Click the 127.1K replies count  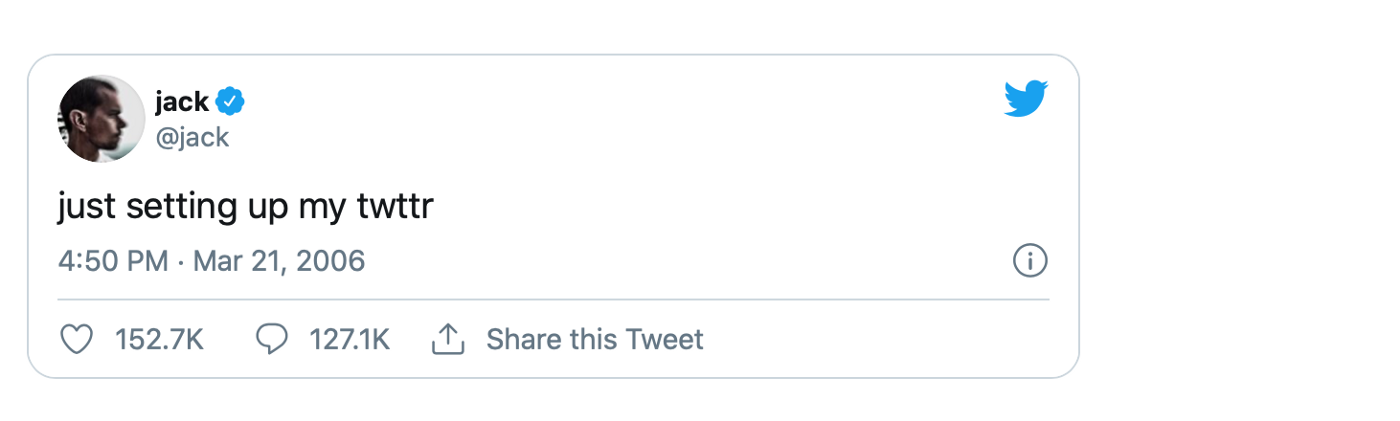coord(349,340)
